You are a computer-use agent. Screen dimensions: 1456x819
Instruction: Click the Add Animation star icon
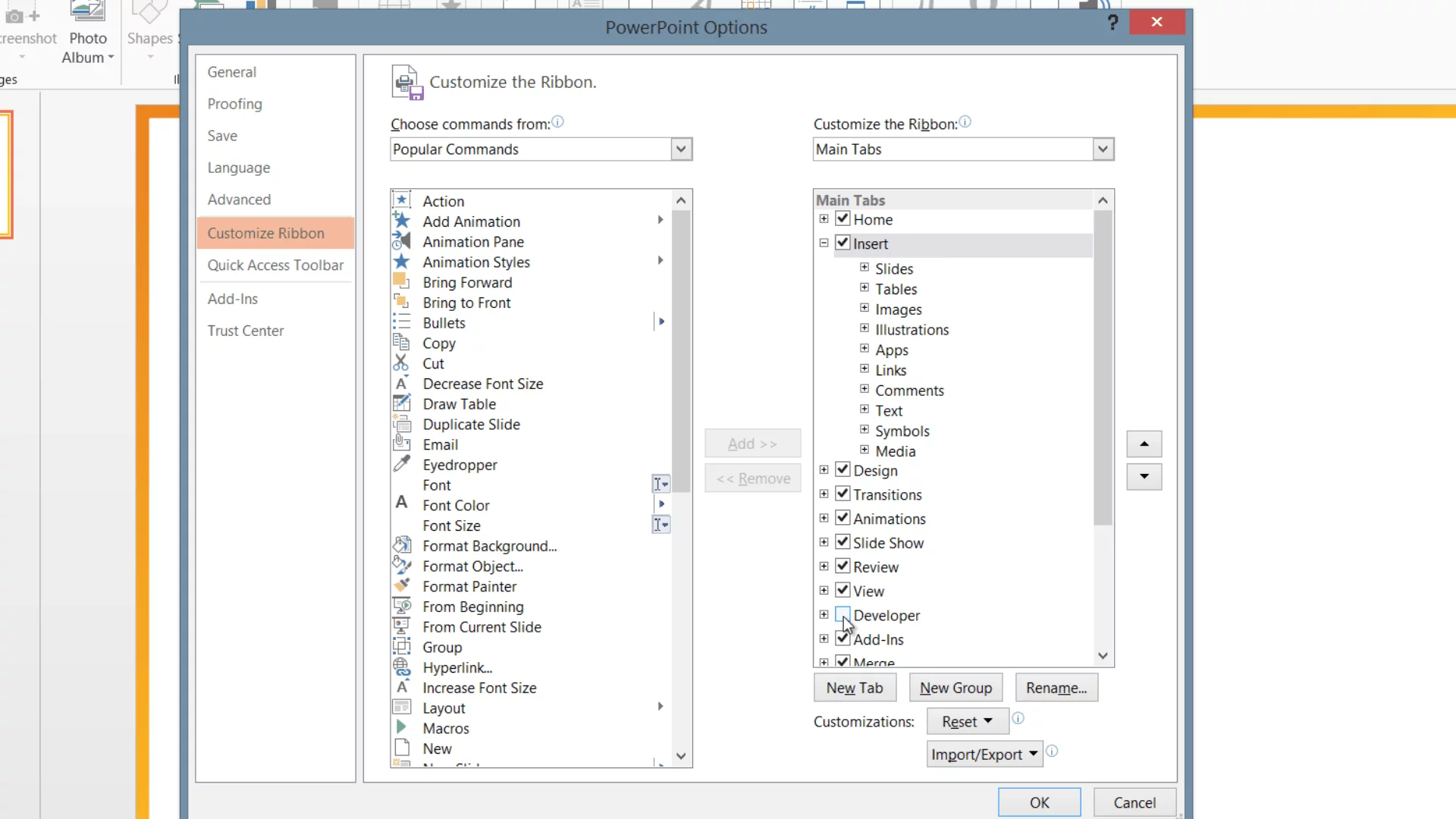401,221
